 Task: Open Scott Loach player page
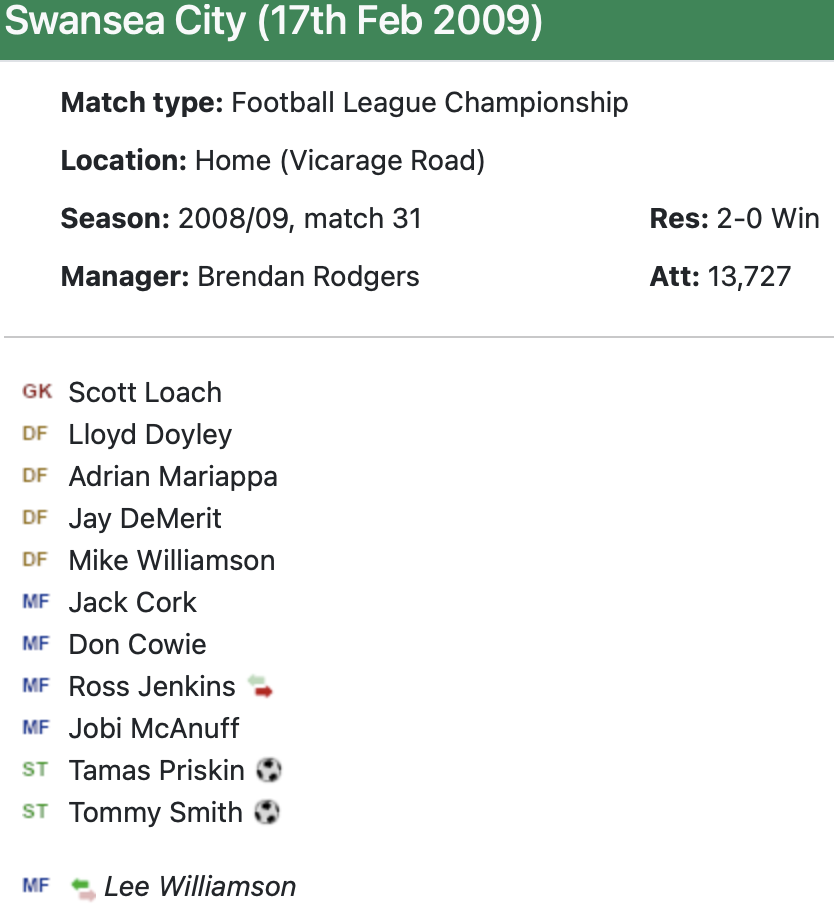(145, 392)
